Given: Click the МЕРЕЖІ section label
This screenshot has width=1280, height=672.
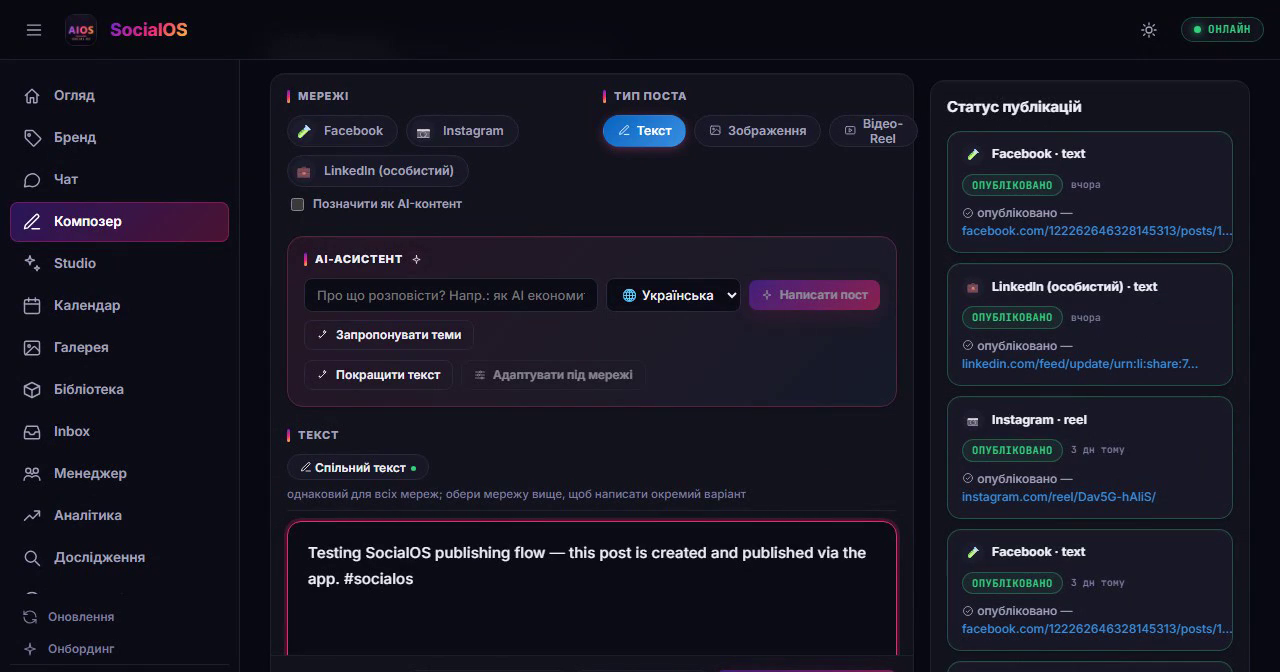Looking at the screenshot, I should [323, 96].
